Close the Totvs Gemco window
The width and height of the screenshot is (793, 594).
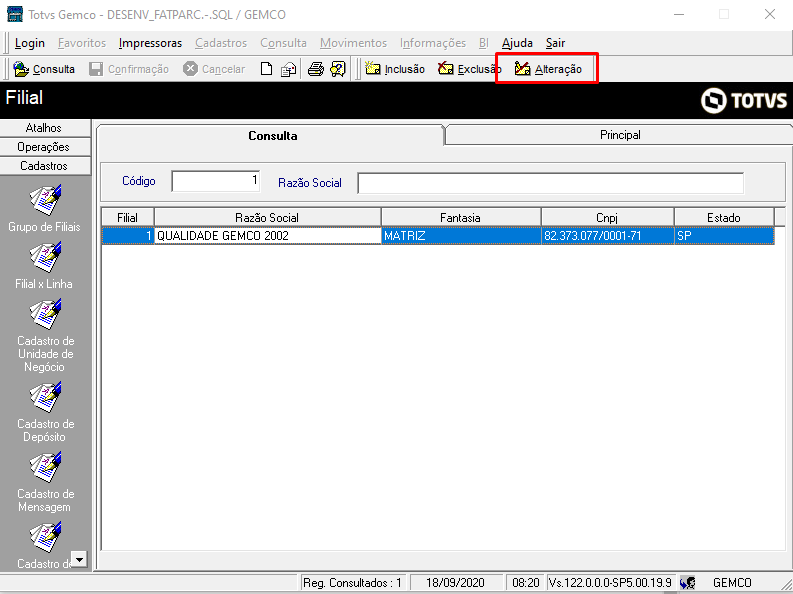(770, 14)
